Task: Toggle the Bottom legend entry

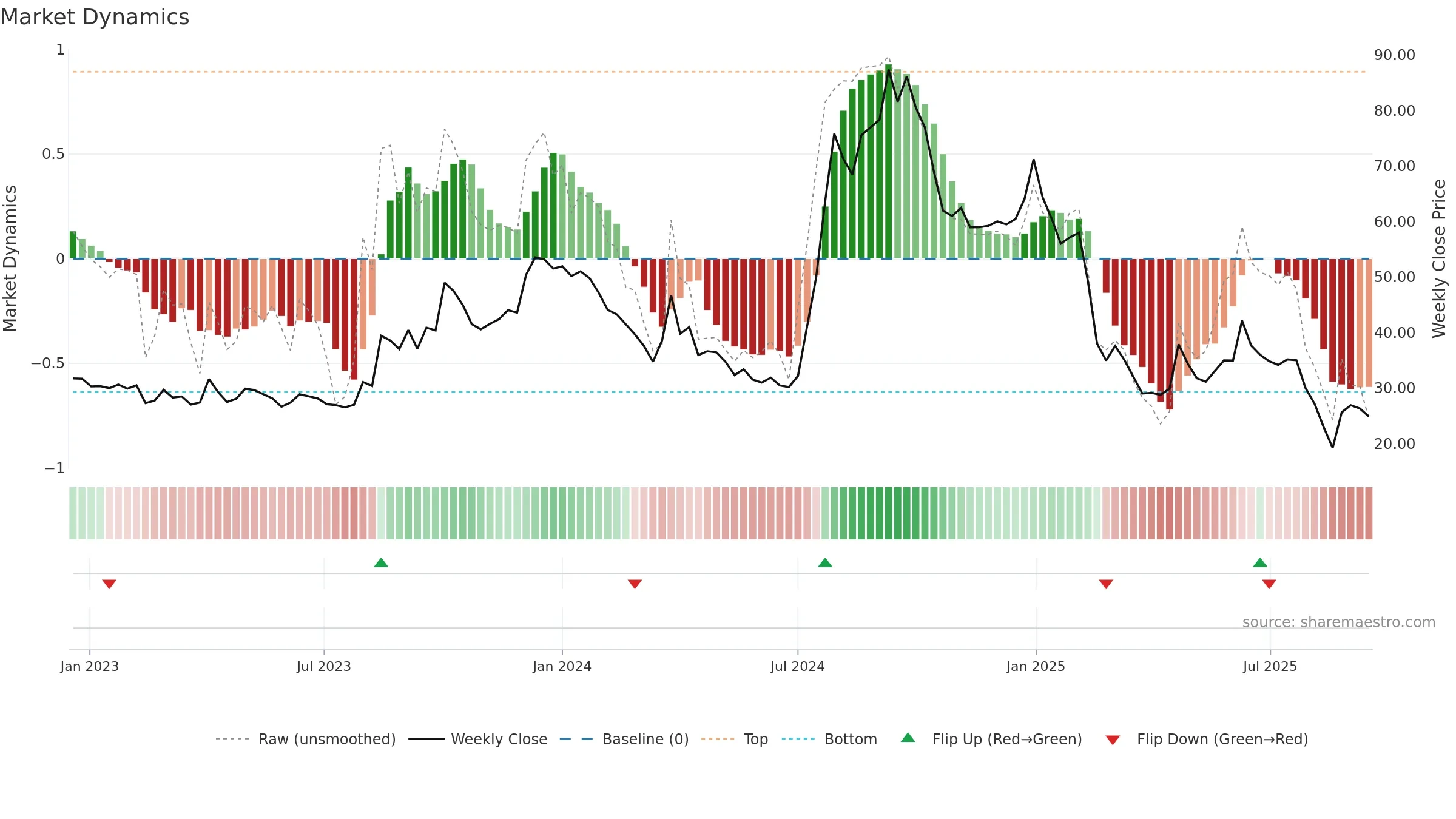Action: (x=829, y=739)
